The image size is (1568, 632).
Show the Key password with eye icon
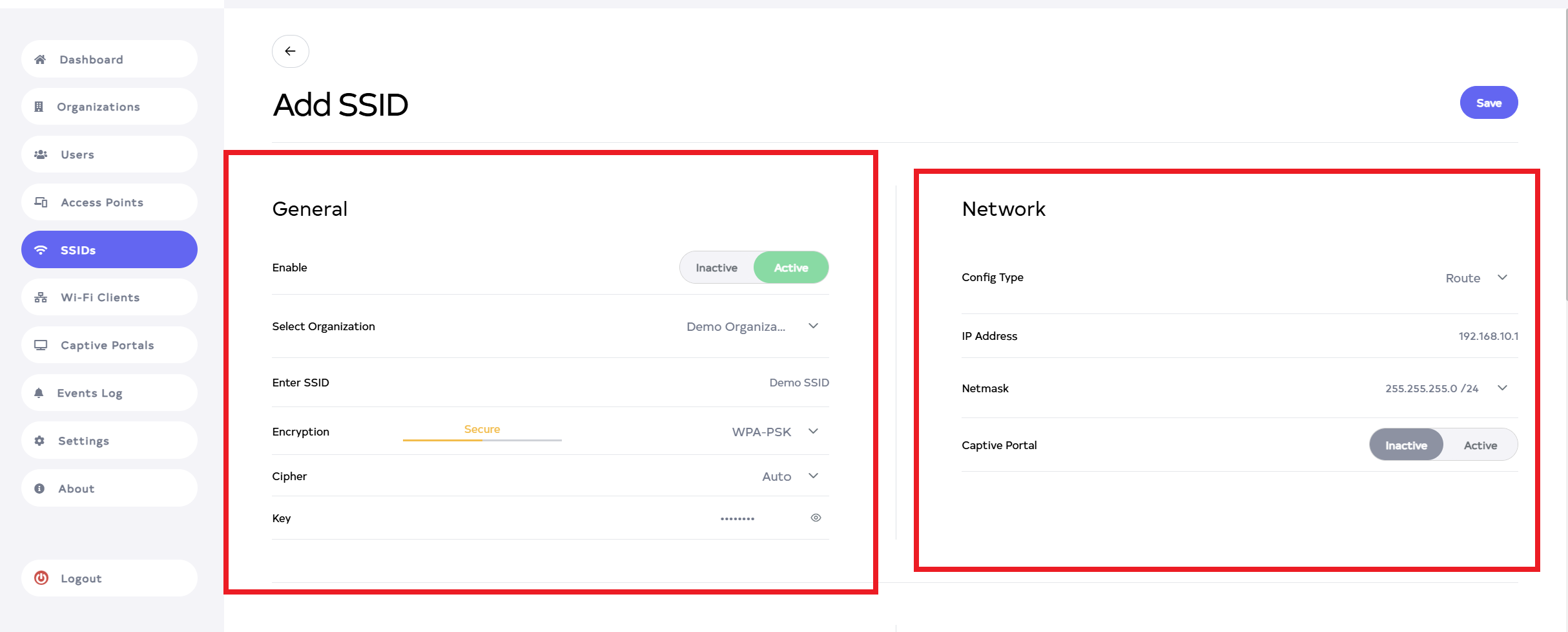coord(816,518)
